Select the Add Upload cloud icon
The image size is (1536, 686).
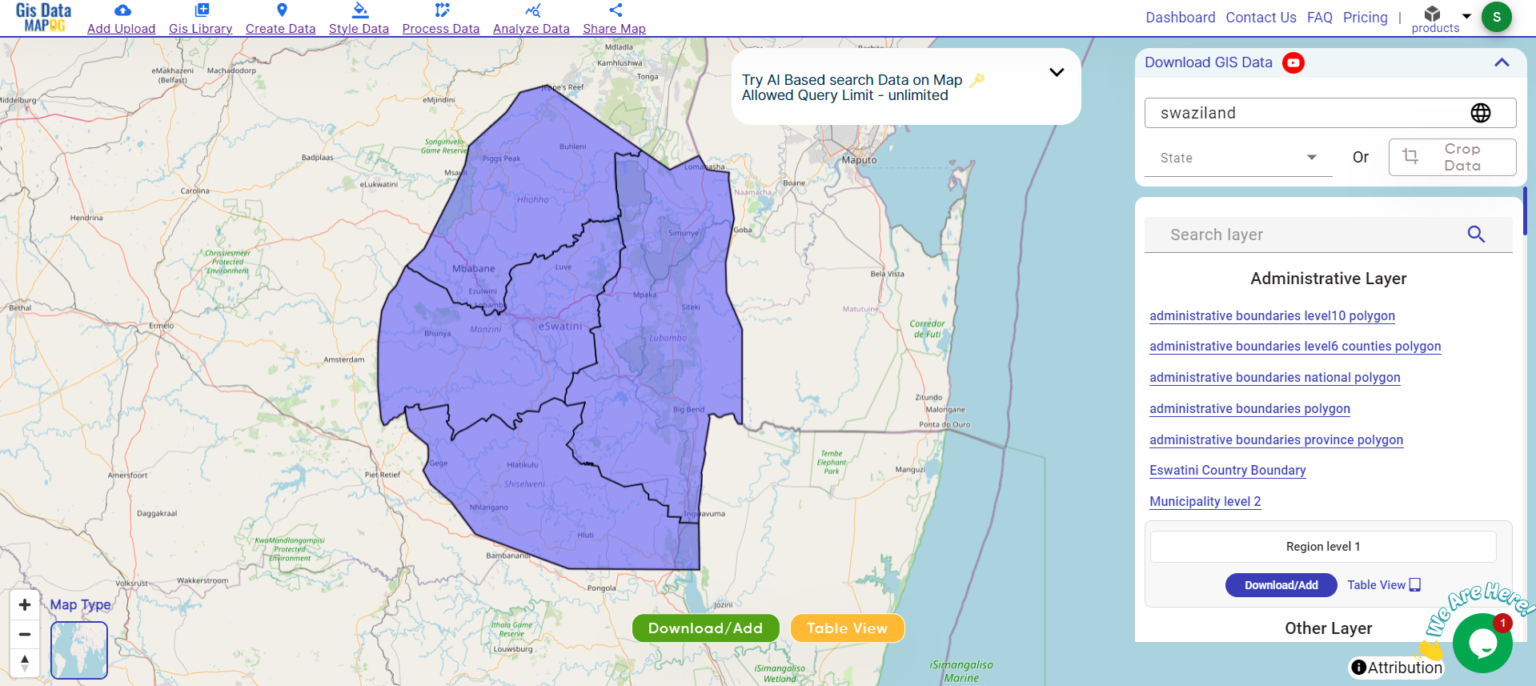click(121, 9)
